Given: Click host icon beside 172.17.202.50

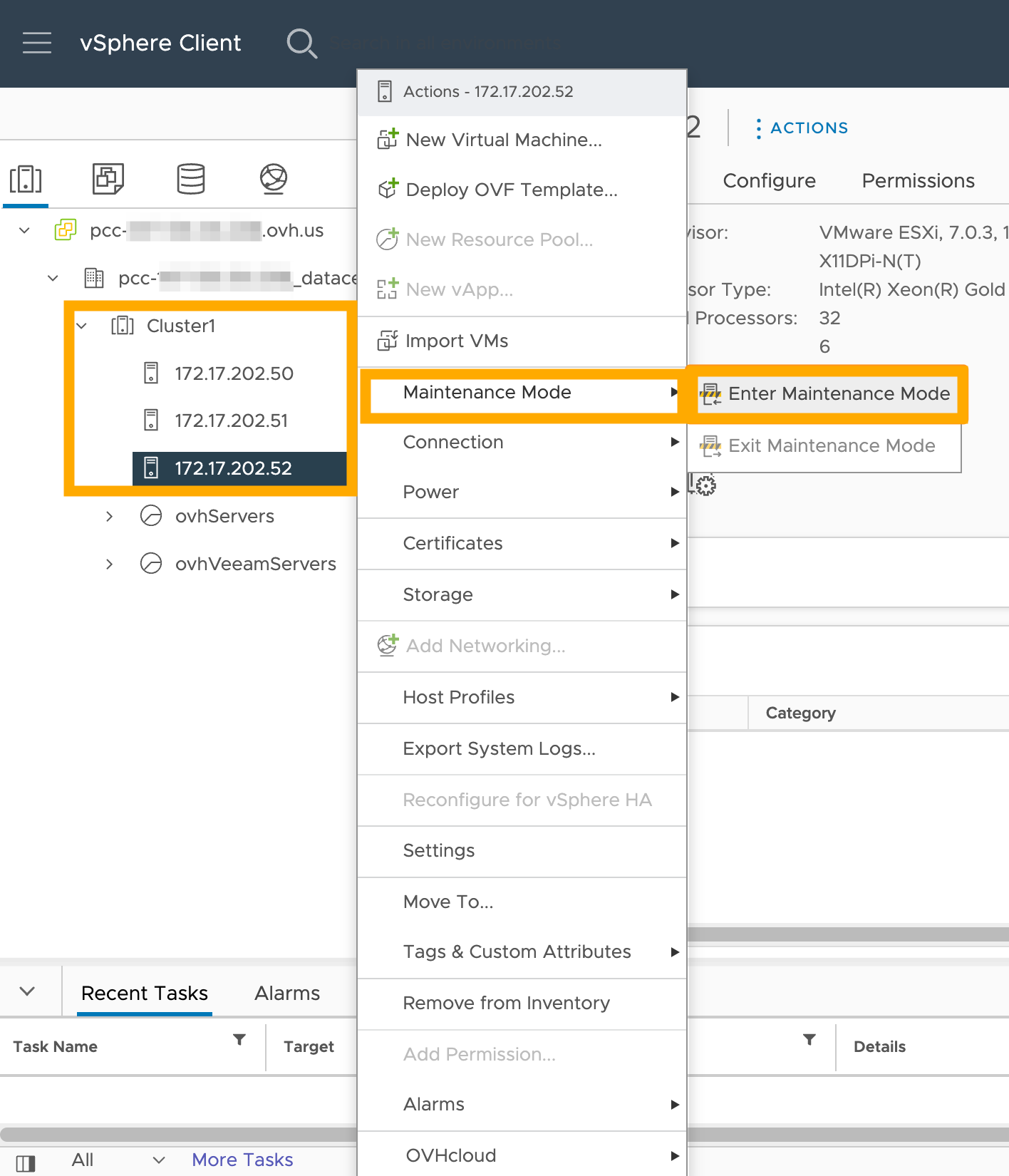Looking at the screenshot, I should 151,373.
